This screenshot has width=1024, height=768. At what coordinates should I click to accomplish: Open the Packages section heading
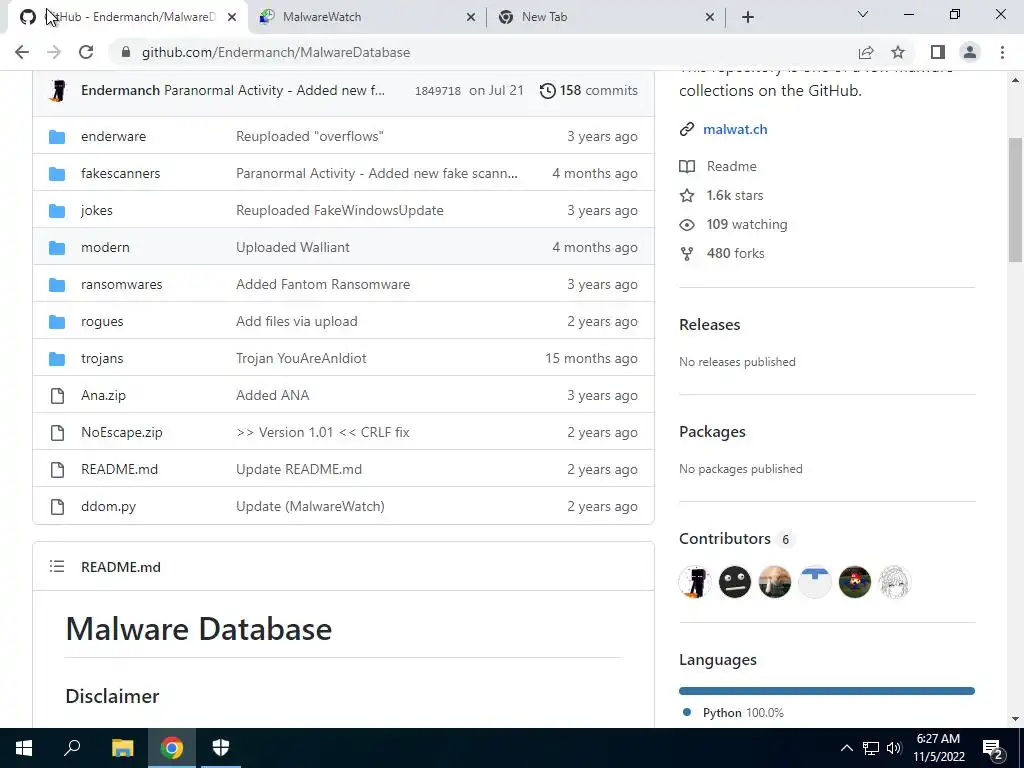point(712,432)
